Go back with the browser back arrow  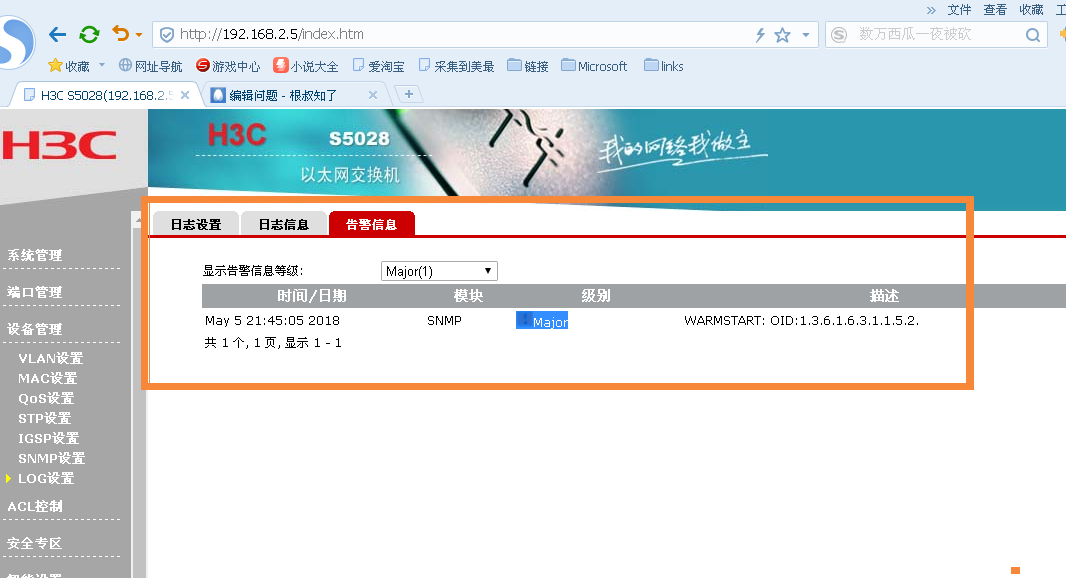[58, 34]
